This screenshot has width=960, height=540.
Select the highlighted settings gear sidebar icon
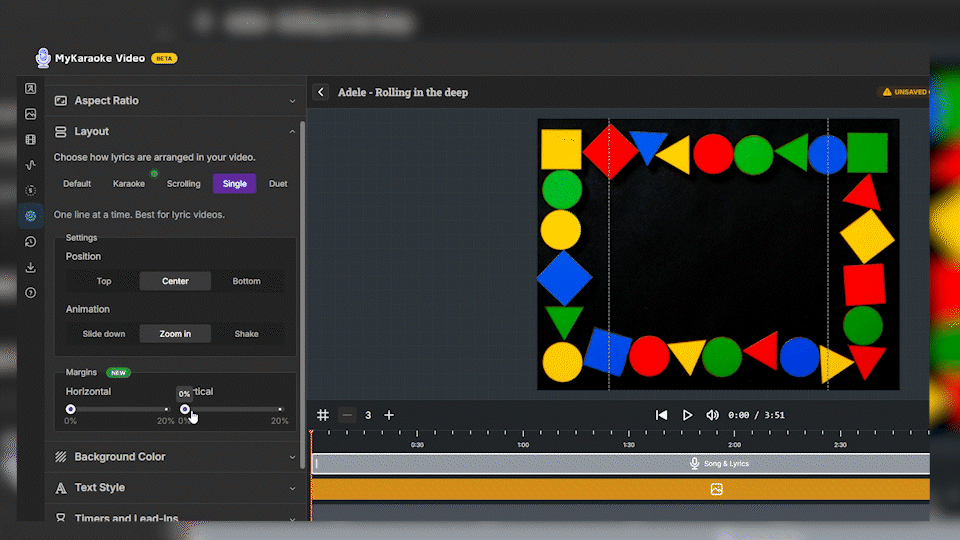click(x=31, y=216)
